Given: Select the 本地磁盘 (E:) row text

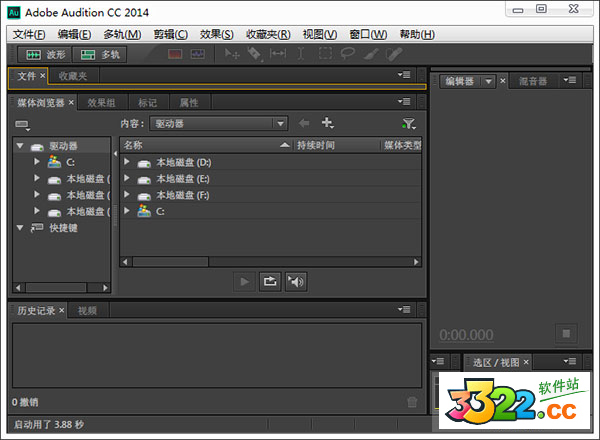Looking at the screenshot, I should tap(183, 179).
